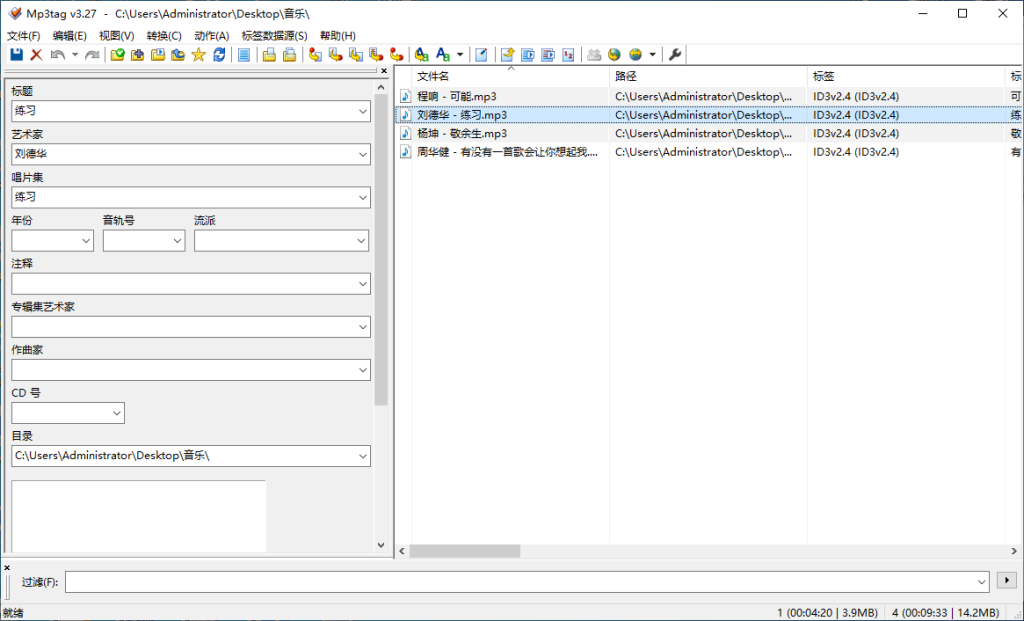Export tags with the yellow arrow icon
Viewport: 1024px width, 621px height.
pyautogui.click(x=507, y=55)
